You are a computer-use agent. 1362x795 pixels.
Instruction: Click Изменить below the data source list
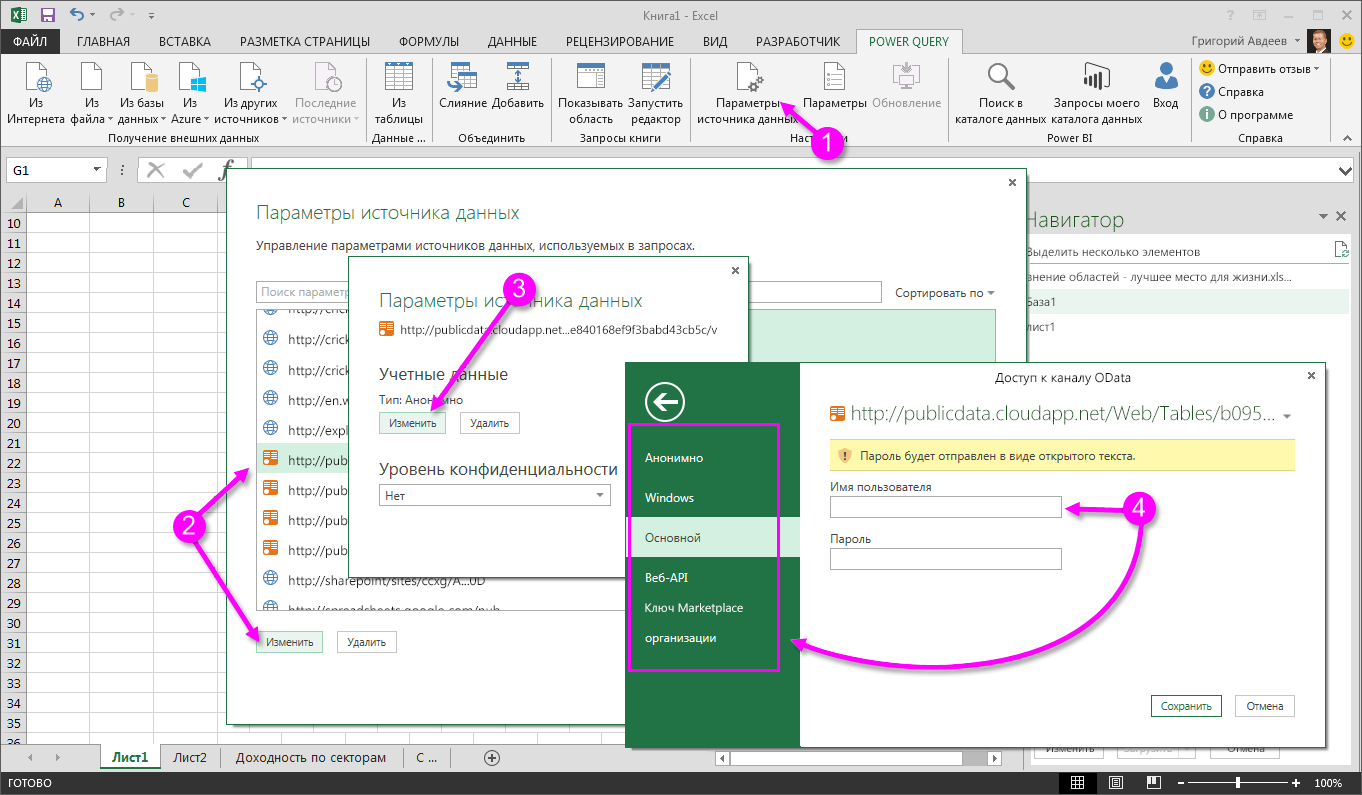coord(289,642)
